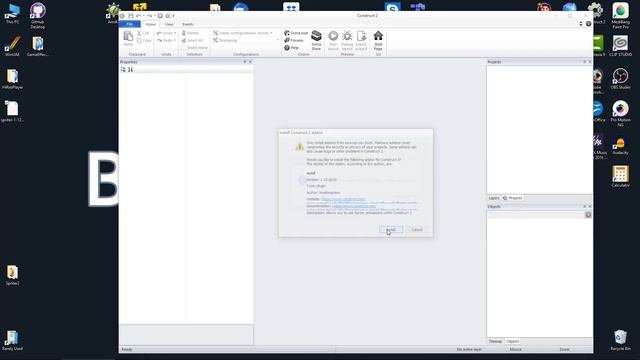Open the Active configuration dropdown
The image size is (640, 360).
[x=243, y=33]
